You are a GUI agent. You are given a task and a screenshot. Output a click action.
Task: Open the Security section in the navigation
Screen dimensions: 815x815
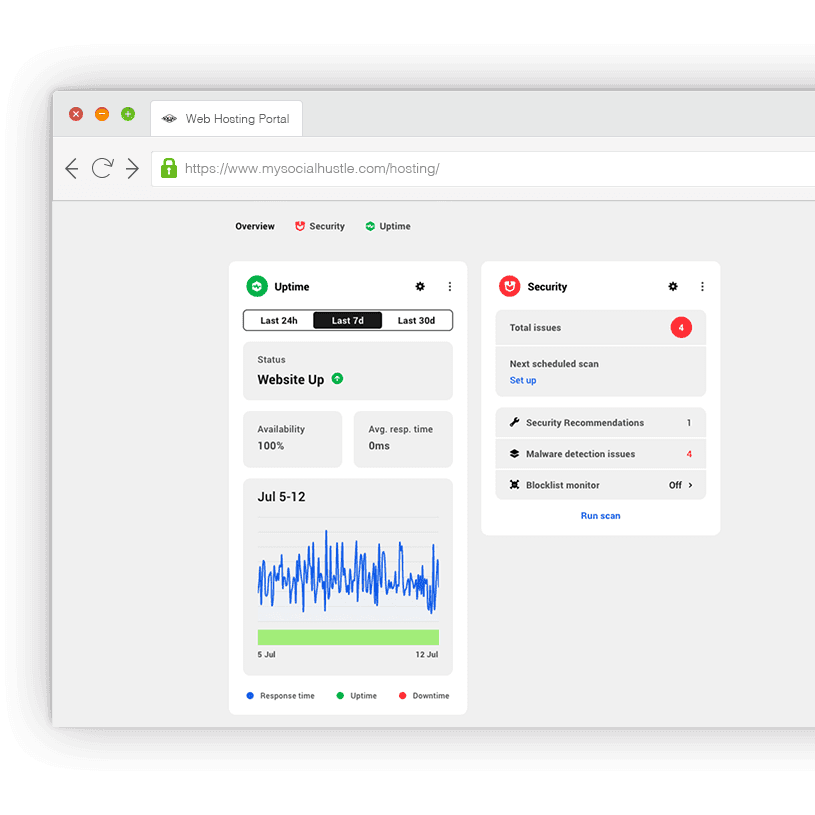point(320,226)
